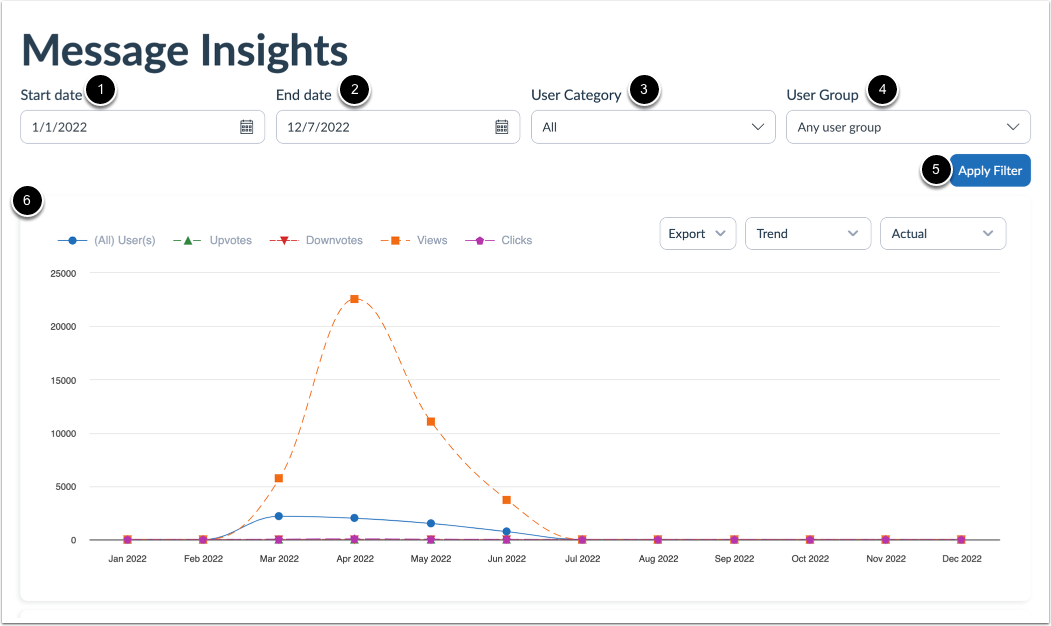Image resolution: width=1051 pixels, height=626 pixels.
Task: Open the User Category dropdown
Action: tap(652, 126)
